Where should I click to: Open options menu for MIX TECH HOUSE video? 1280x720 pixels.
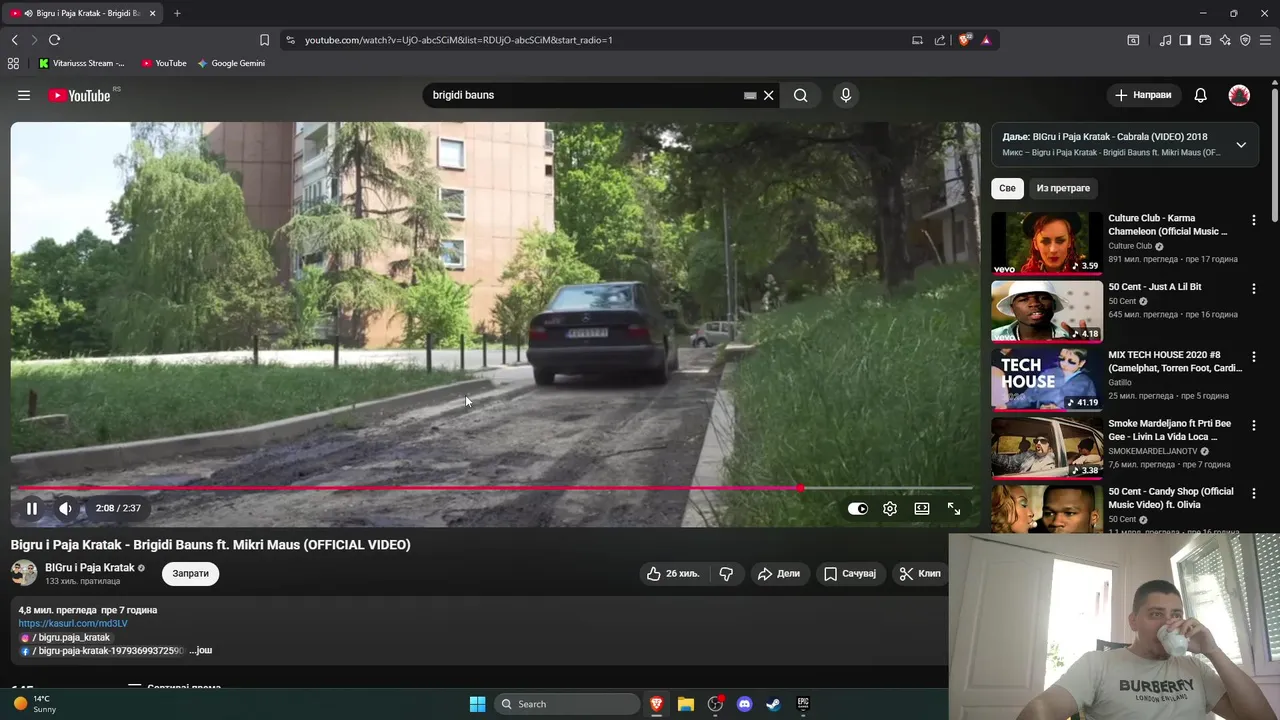pos(1253,357)
